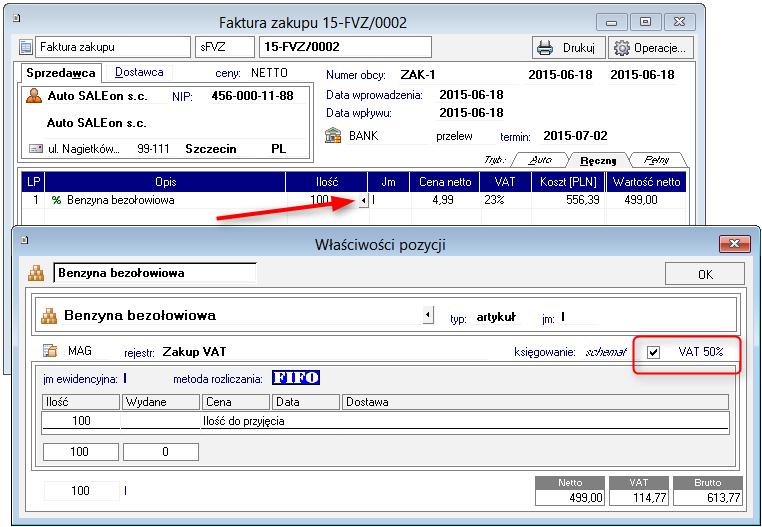Click the percent icon in the Benzyna bezołowiowa row
Screen dimensions: 762x527
point(56,200)
